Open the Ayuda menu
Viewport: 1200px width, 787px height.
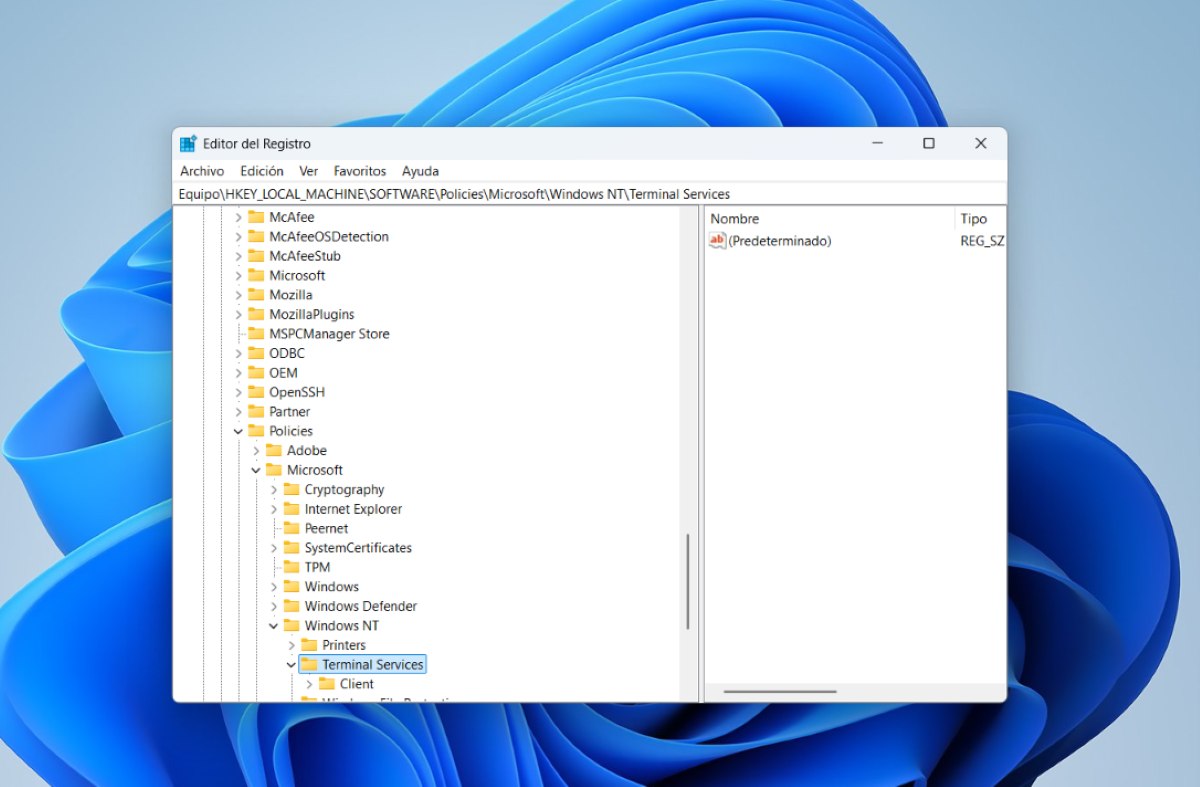point(420,171)
